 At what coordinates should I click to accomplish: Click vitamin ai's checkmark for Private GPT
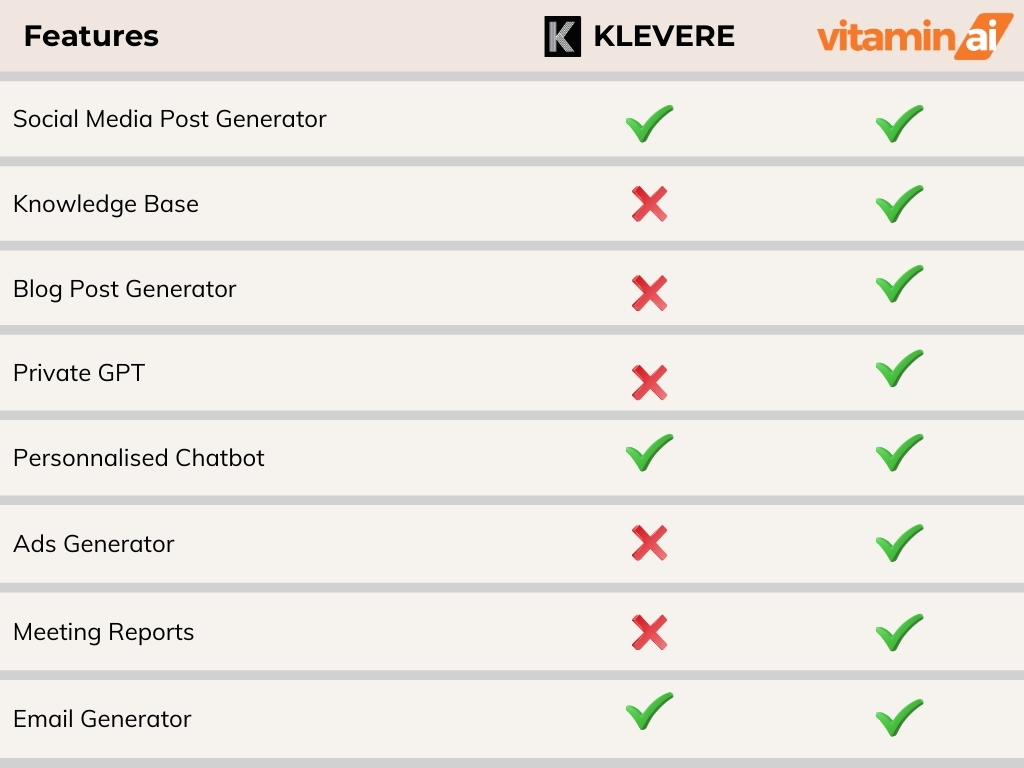coord(899,368)
